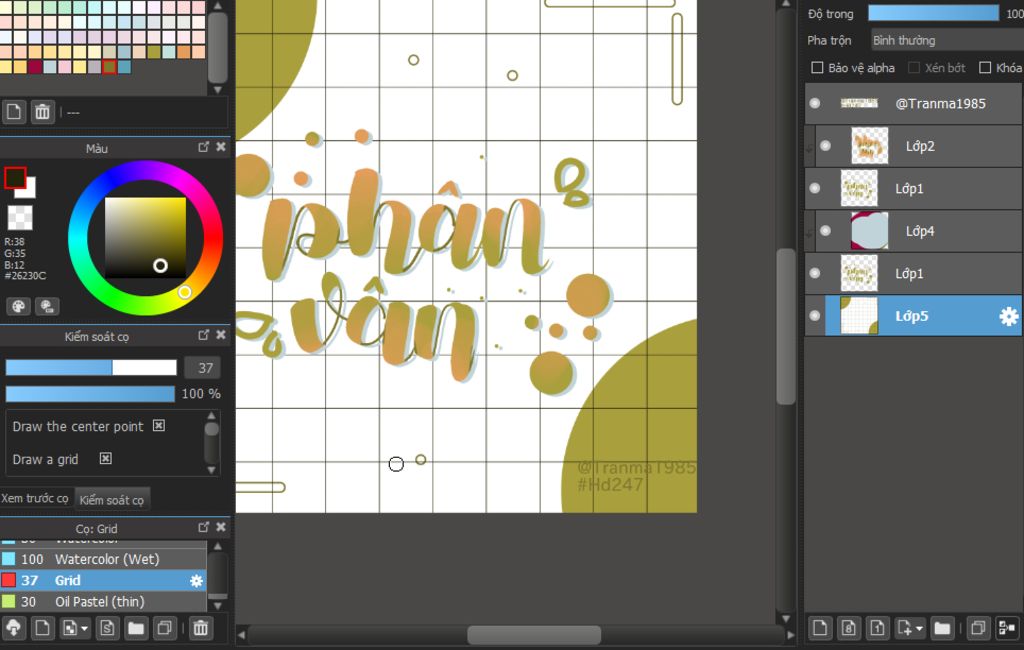
Task: Delete the selected brush with trash icon
Action: [x=200, y=628]
